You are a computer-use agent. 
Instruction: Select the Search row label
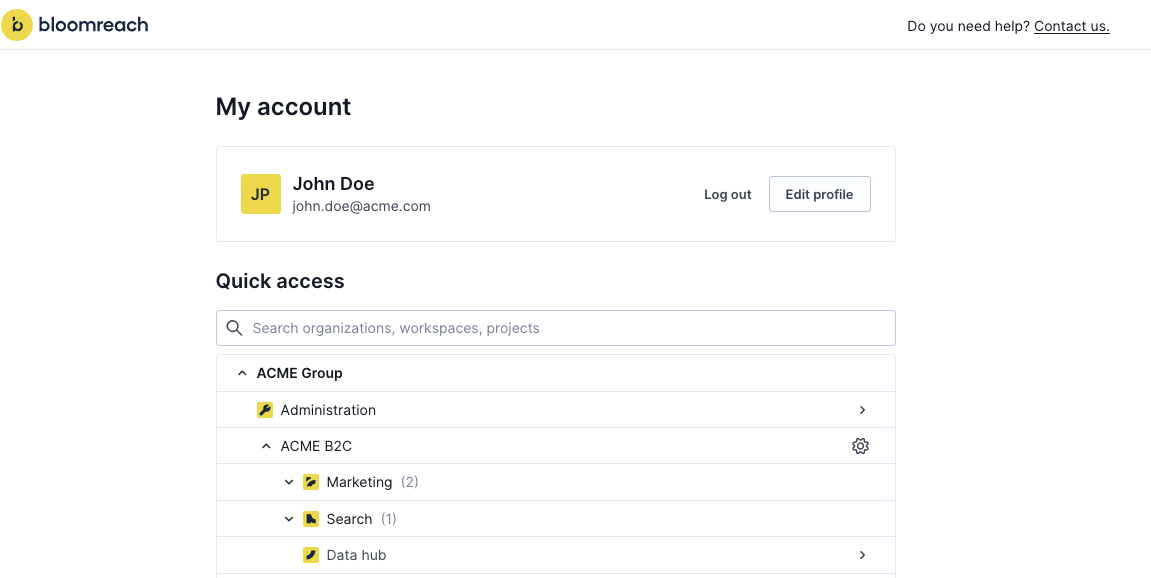click(349, 519)
